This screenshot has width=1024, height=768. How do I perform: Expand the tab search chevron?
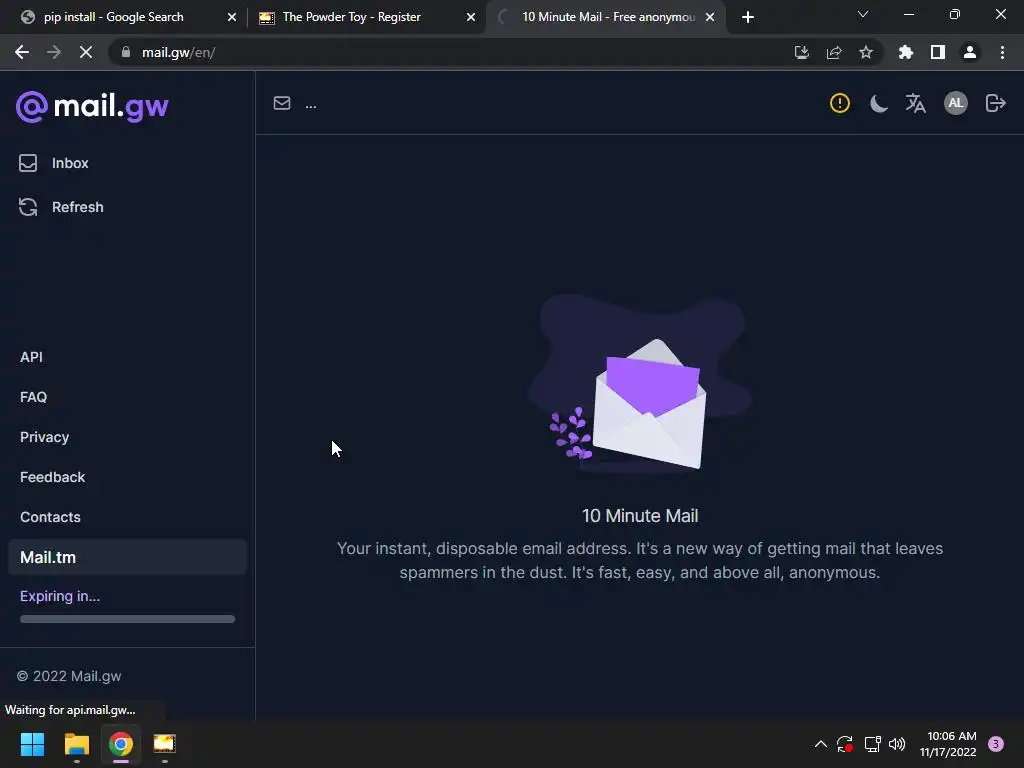(x=863, y=14)
